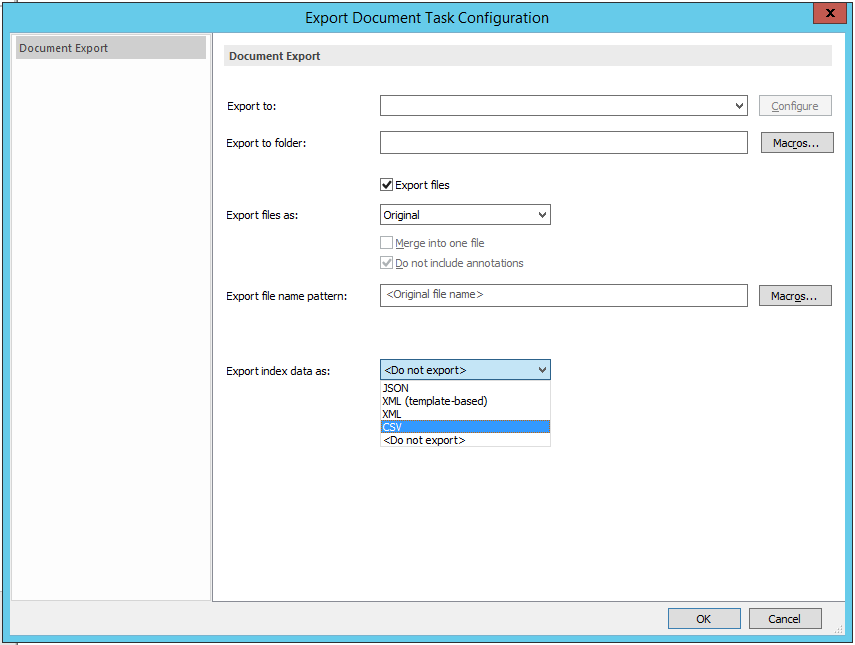Click the Cancel button

785,618
